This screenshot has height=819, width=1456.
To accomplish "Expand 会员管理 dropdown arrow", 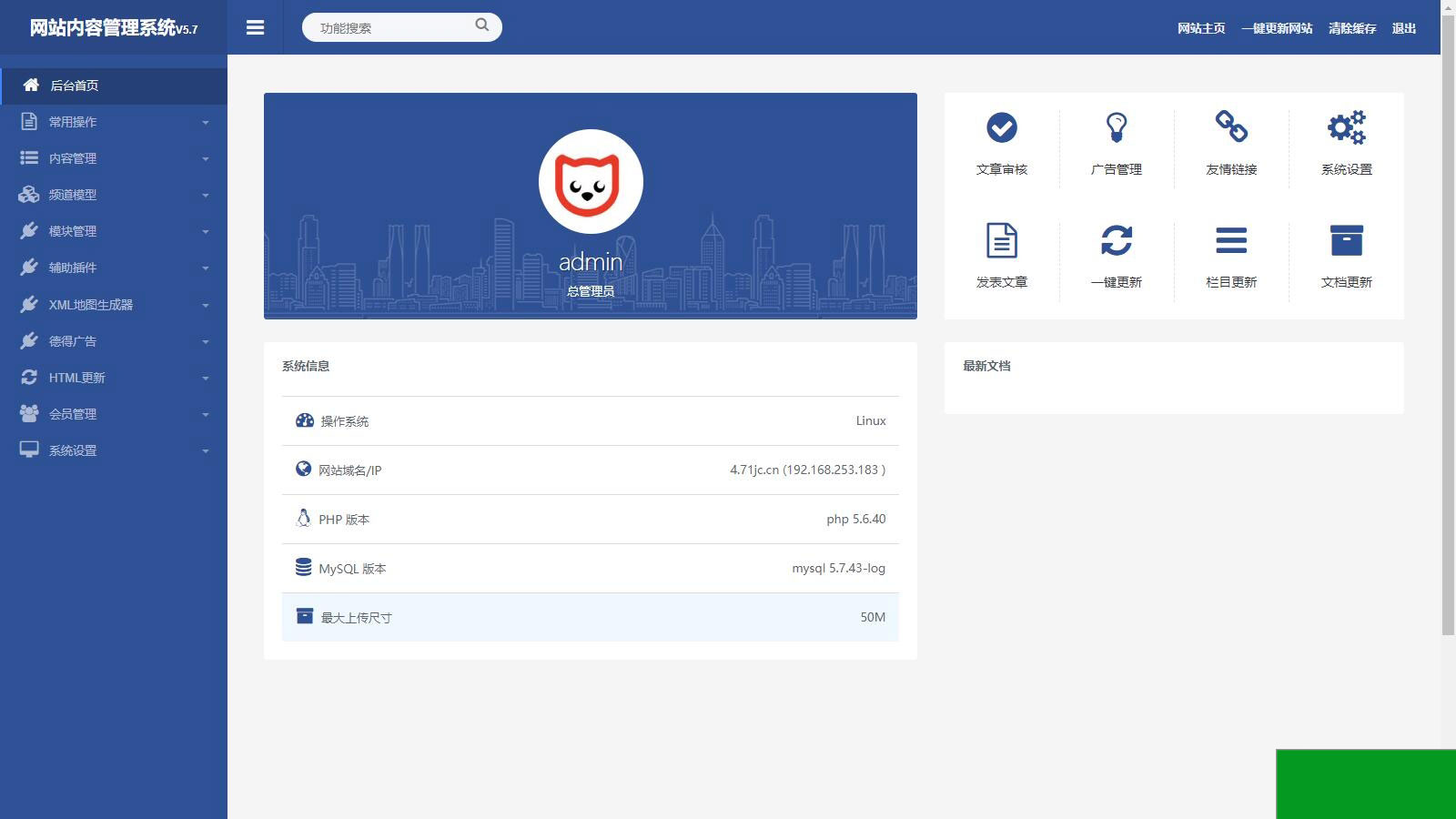I will [206, 414].
